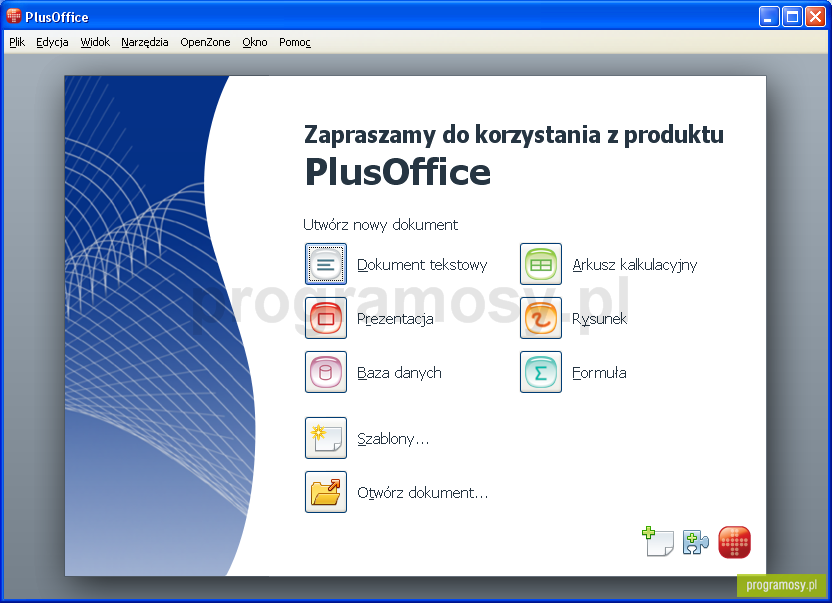Open the Widok menu
The image size is (832, 603).
pyautogui.click(x=95, y=42)
